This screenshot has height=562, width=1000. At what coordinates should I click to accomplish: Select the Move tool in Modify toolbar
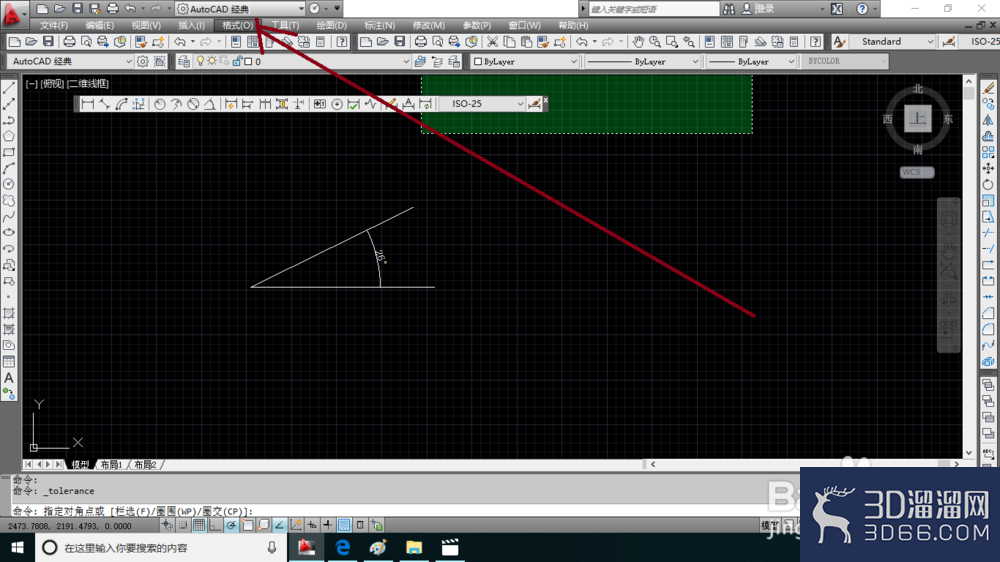[988, 168]
